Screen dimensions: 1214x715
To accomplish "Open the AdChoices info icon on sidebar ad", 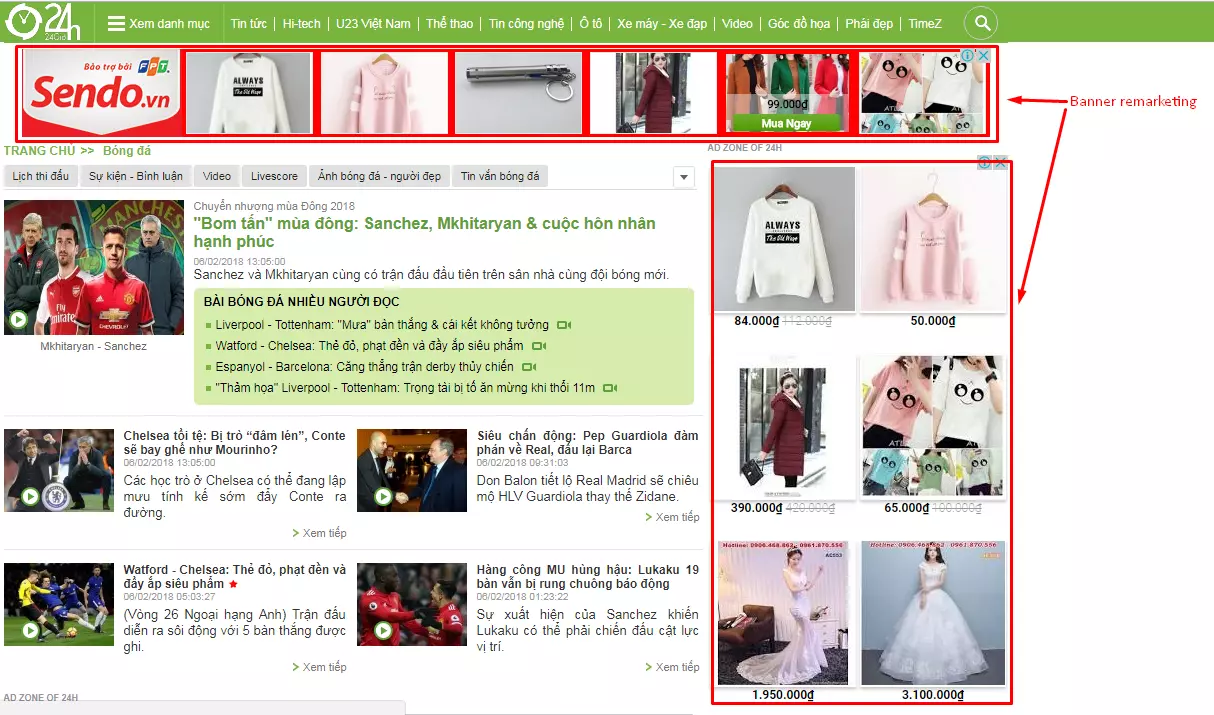I will [985, 162].
